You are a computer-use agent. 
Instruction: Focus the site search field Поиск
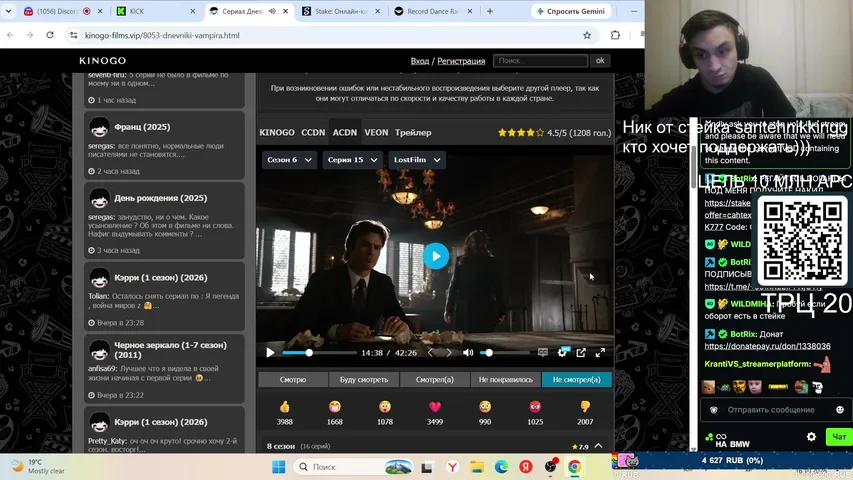coord(540,60)
